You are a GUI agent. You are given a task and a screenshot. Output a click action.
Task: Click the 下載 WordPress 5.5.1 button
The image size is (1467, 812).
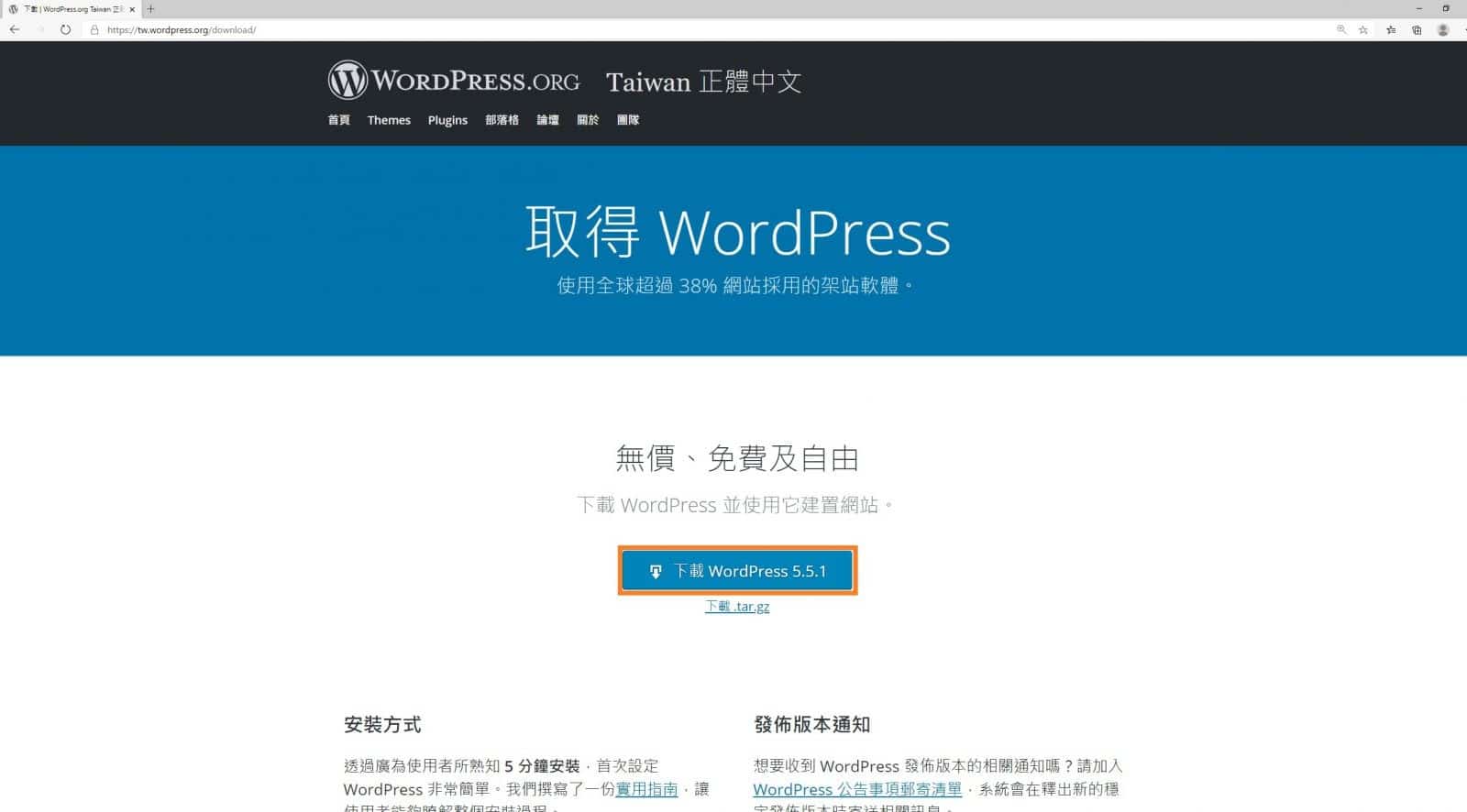click(x=737, y=571)
